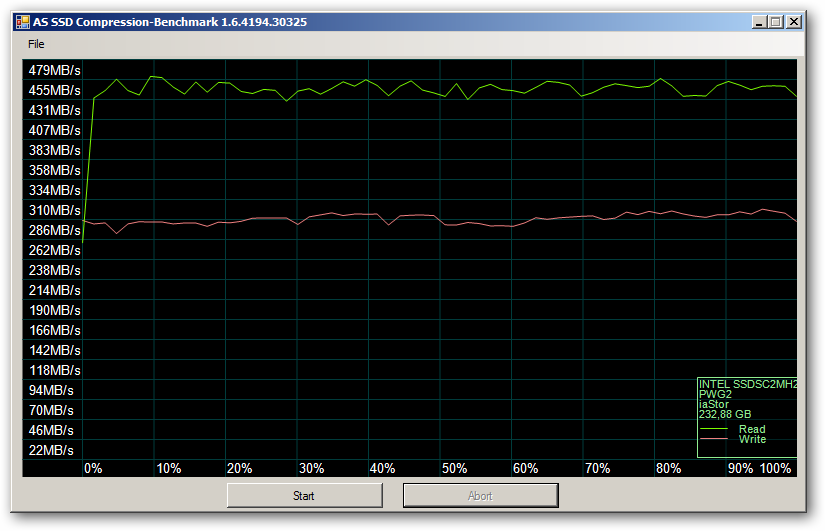Click the 90% compression axis label
The height and width of the screenshot is (531, 825).
[740, 468]
